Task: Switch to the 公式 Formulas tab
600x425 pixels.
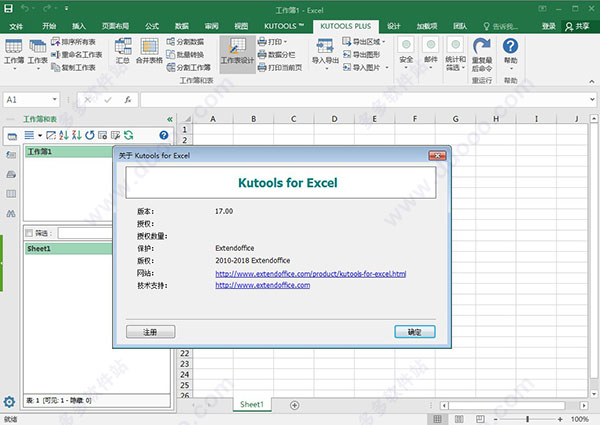Action: (152, 26)
